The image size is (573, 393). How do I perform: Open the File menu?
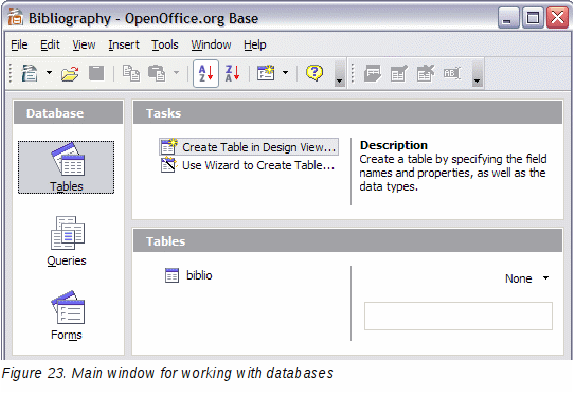[x=19, y=45]
